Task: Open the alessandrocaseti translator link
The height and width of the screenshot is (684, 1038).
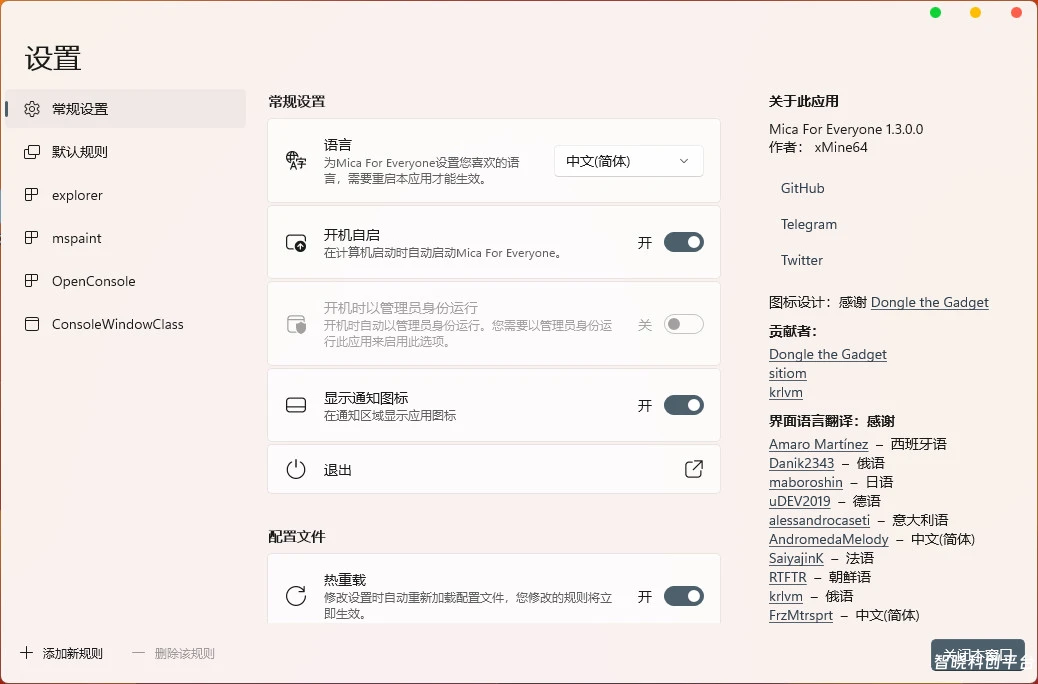Action: coord(819,520)
